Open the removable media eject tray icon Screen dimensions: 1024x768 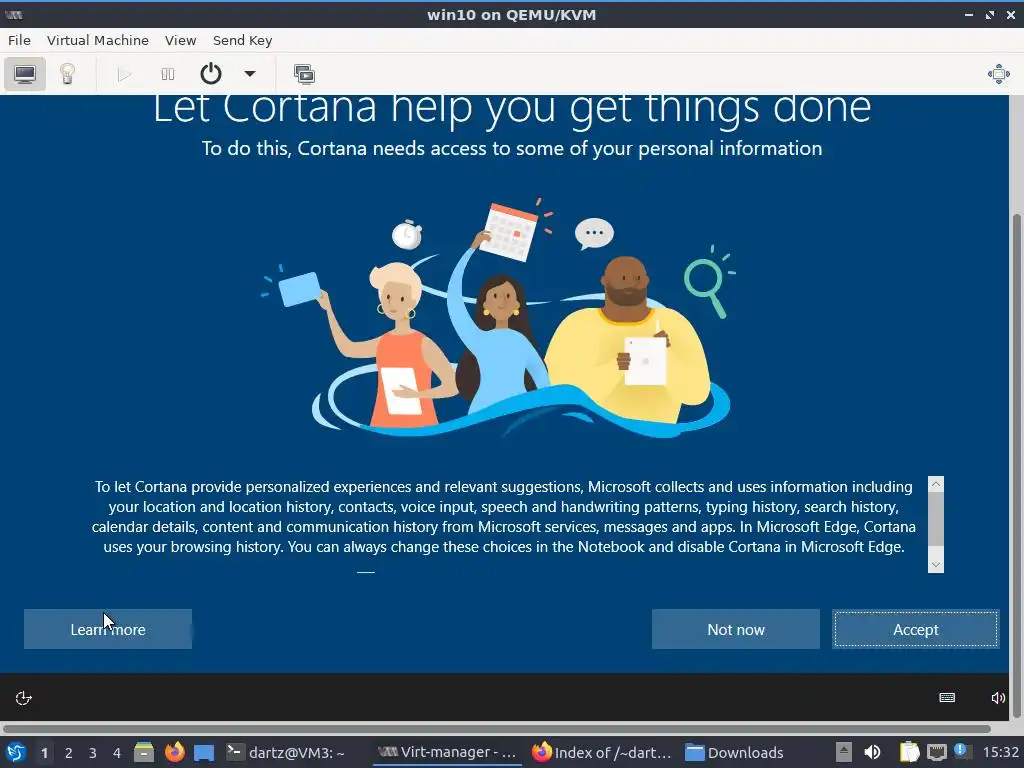pyautogui.click(x=844, y=752)
